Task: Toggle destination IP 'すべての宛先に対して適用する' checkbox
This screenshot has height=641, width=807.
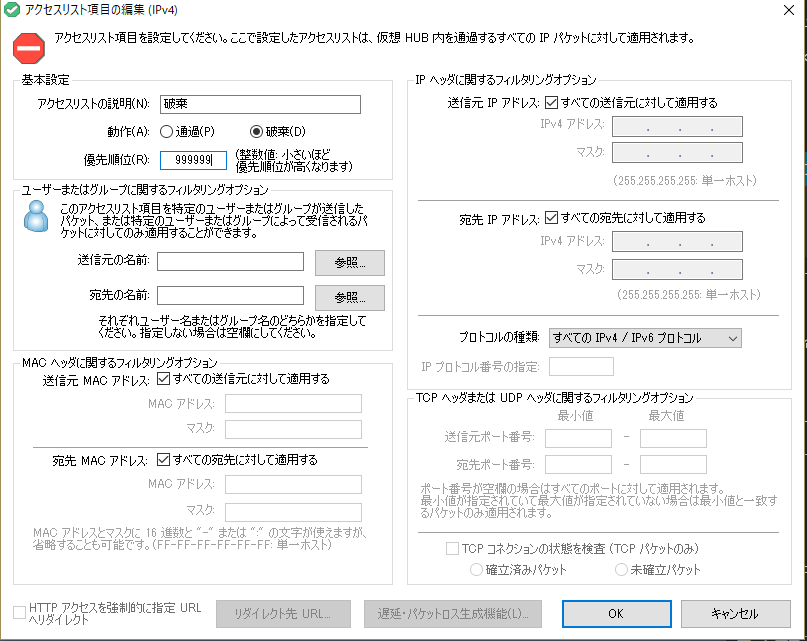Action: pos(549,217)
